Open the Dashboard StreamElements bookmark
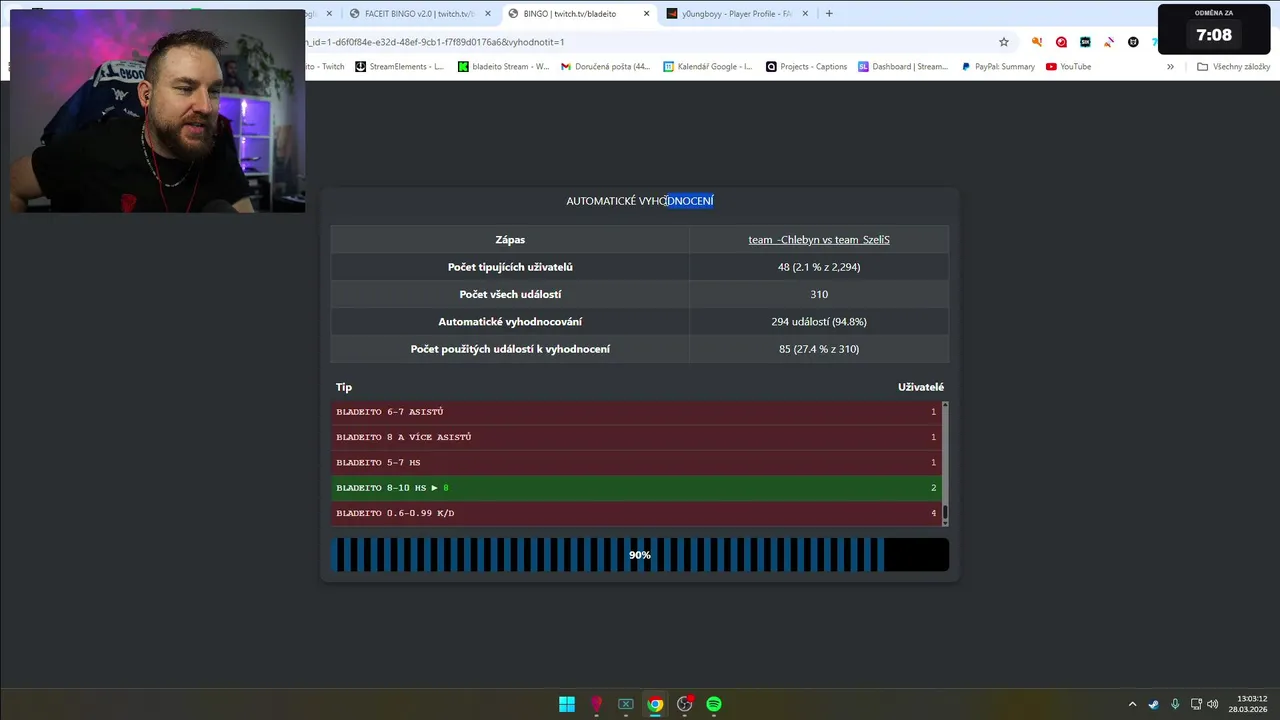 (902, 67)
